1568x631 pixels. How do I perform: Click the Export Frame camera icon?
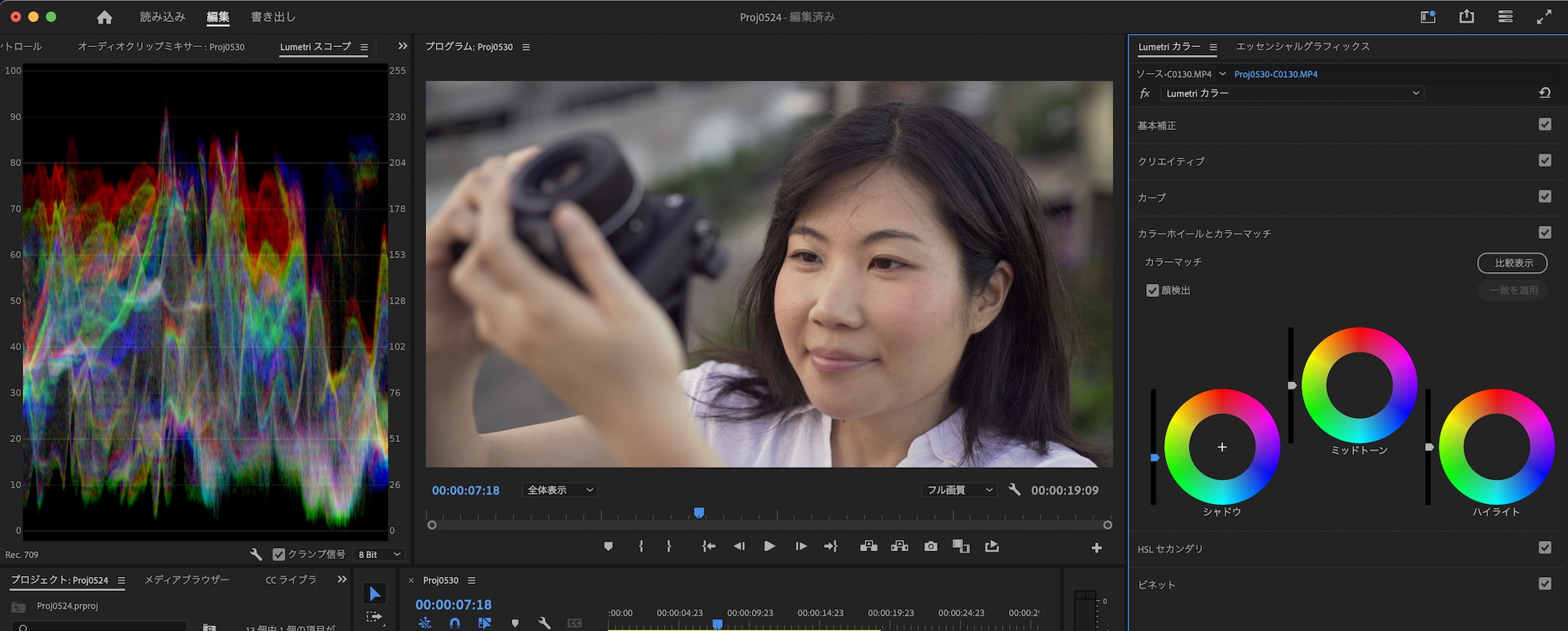click(x=931, y=546)
